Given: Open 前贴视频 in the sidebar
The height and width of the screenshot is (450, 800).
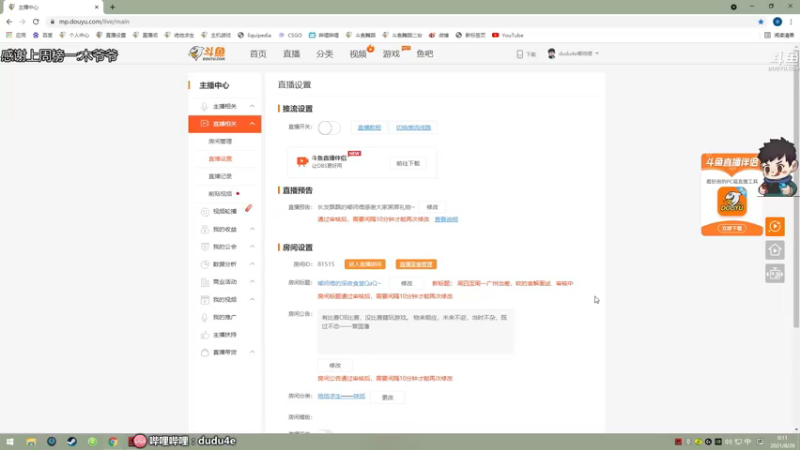Looking at the screenshot, I should pos(220,194).
